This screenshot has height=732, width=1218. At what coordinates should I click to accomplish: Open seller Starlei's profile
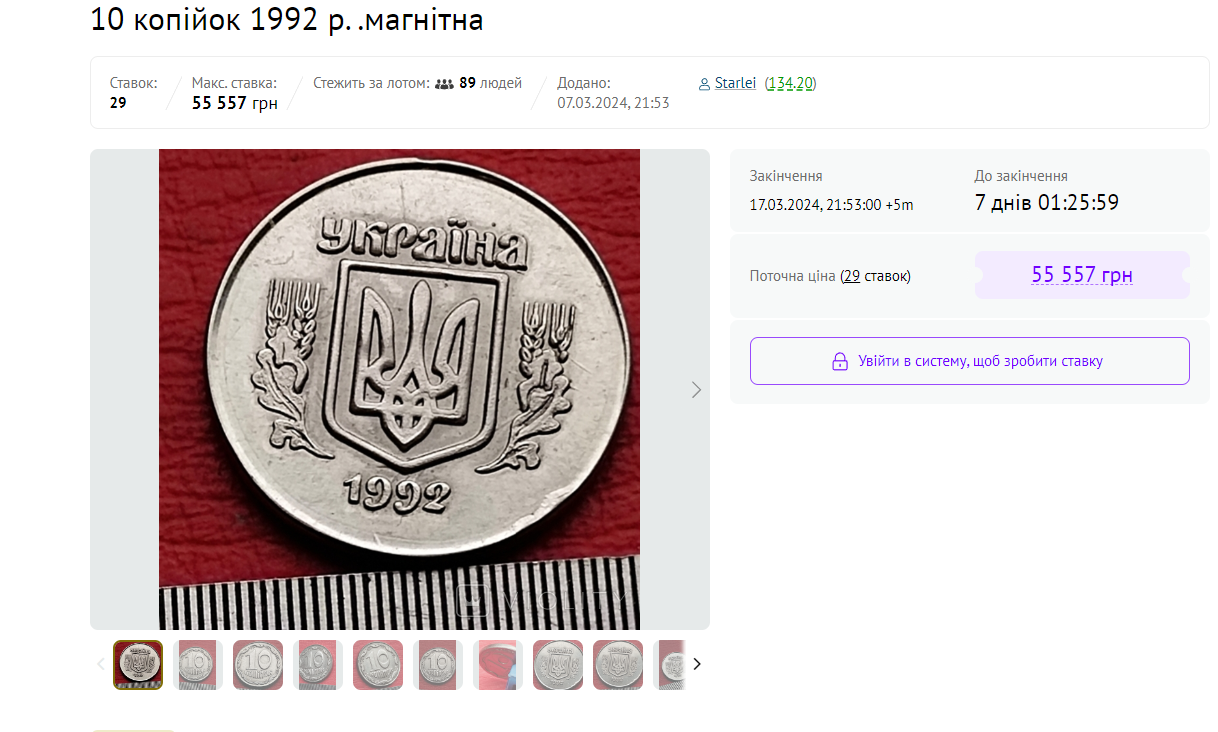pyautogui.click(x=735, y=83)
